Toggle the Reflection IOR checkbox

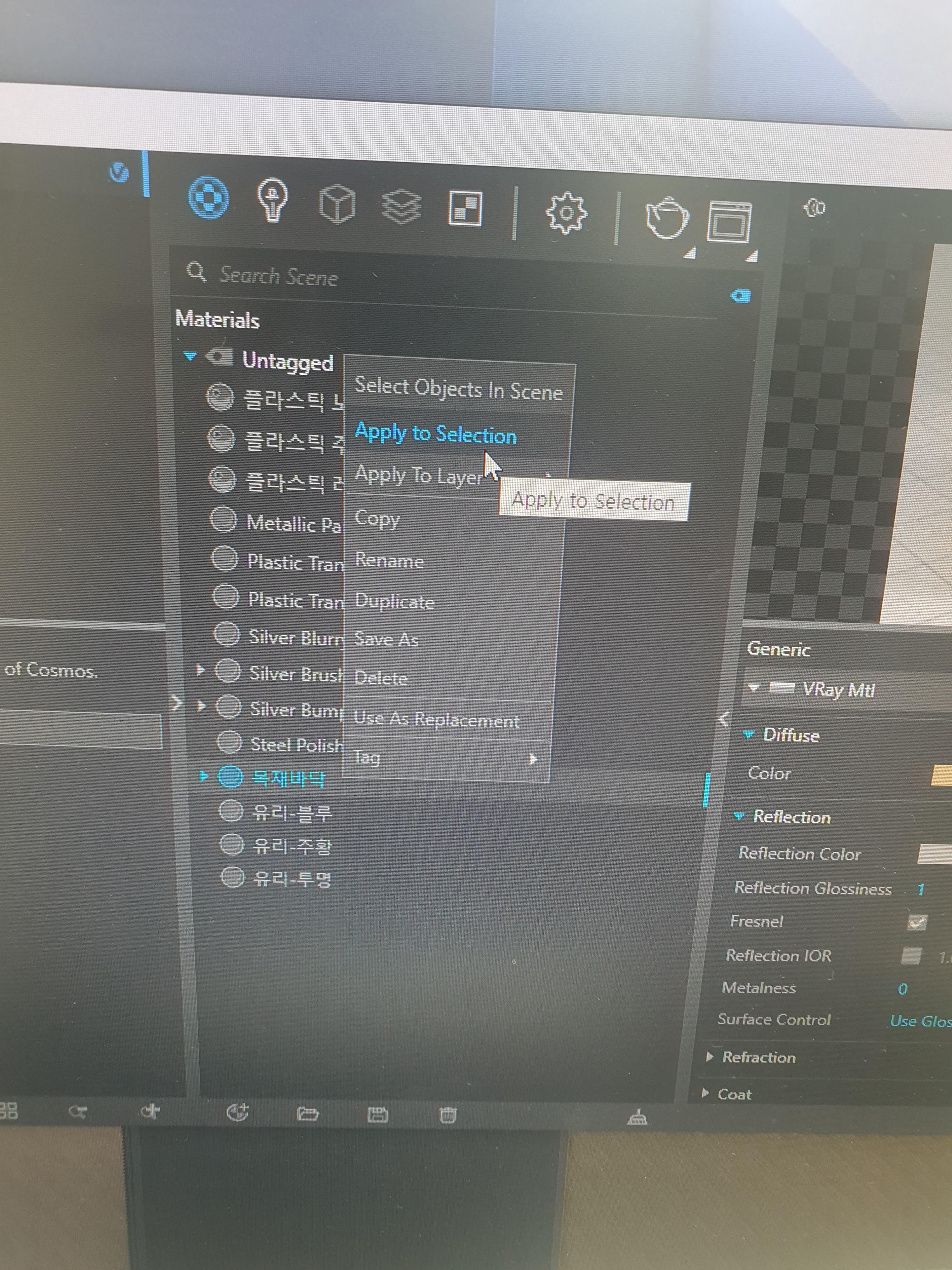point(911,955)
